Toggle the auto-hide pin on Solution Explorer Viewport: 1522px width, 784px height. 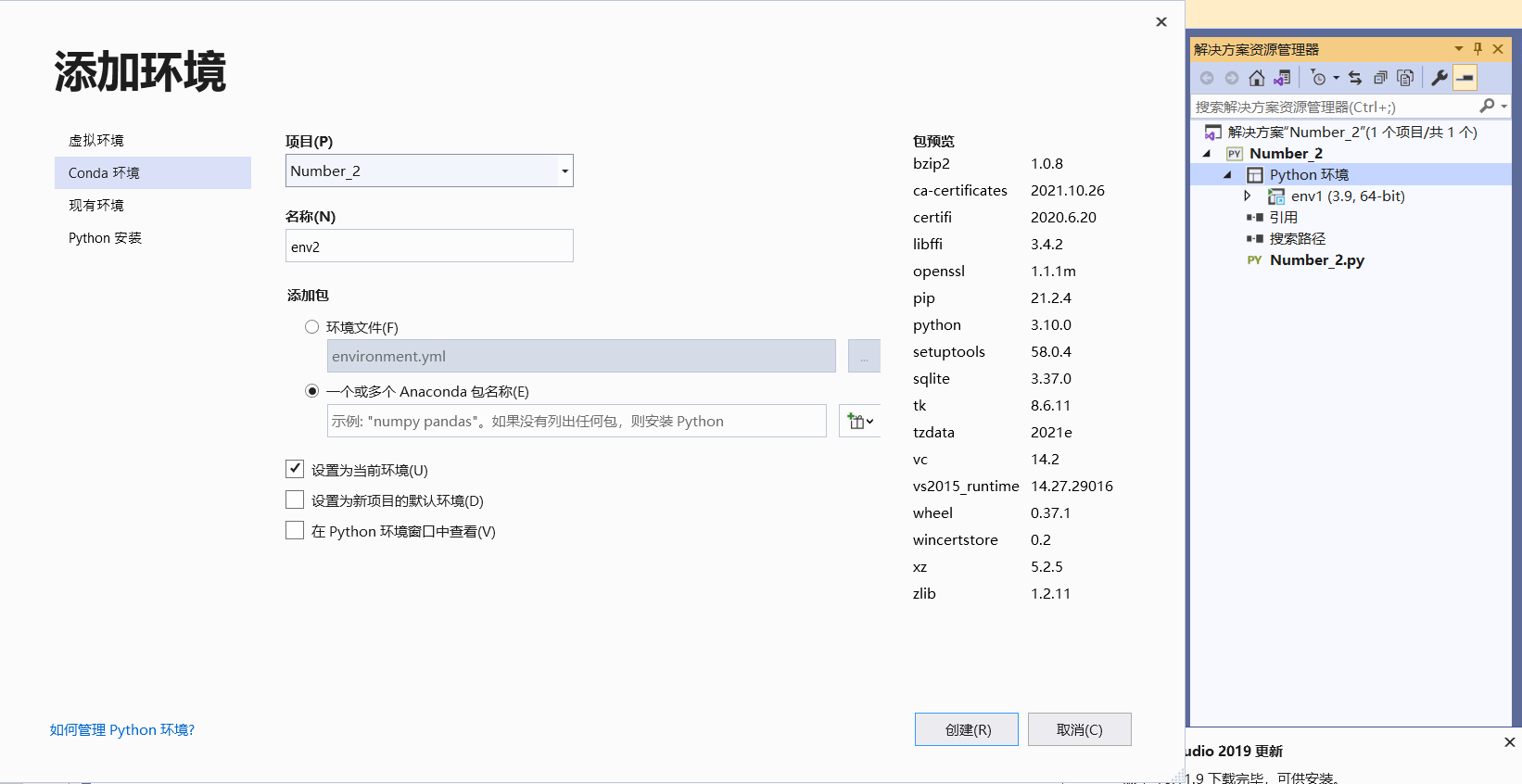1478,49
